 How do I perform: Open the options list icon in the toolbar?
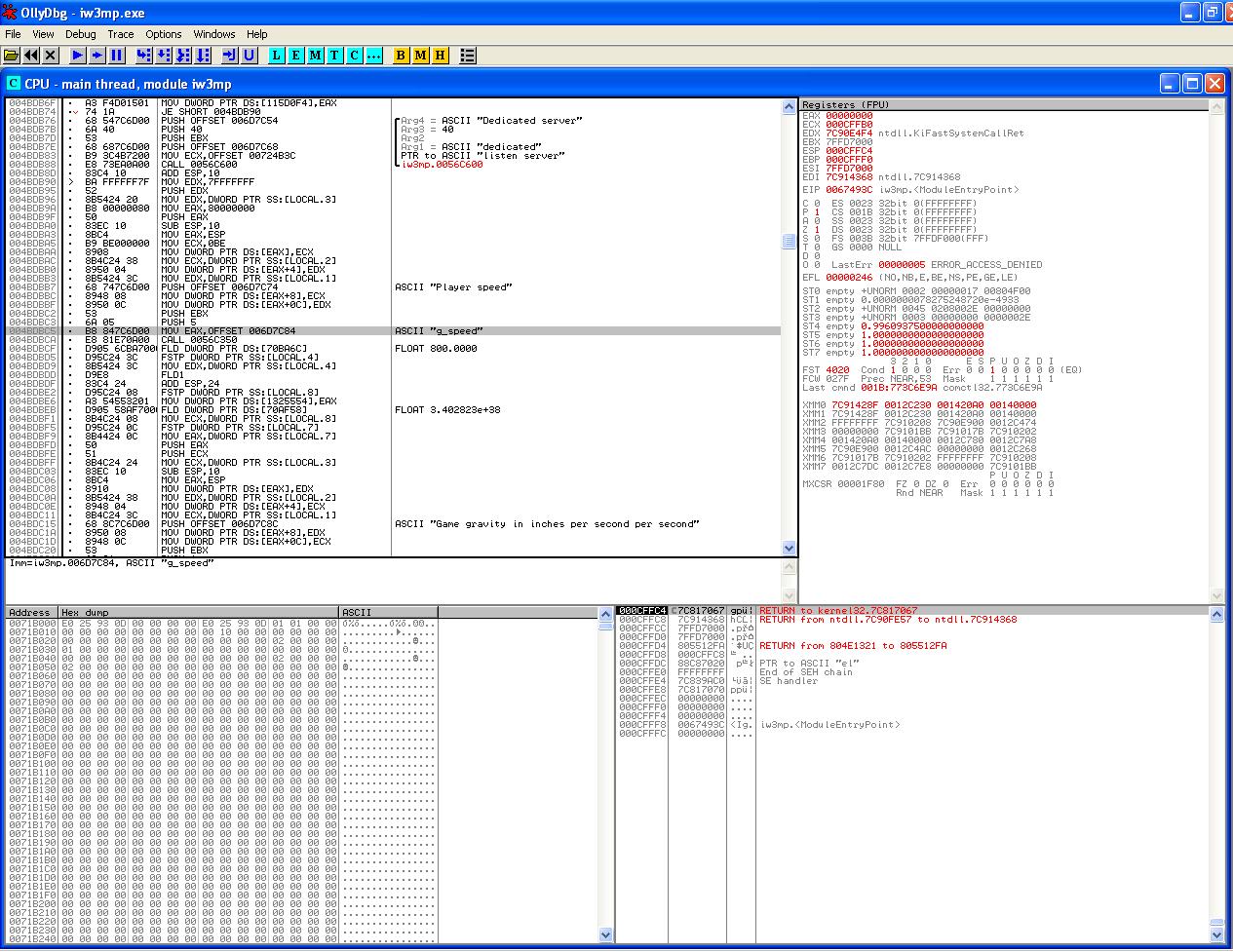click(468, 56)
